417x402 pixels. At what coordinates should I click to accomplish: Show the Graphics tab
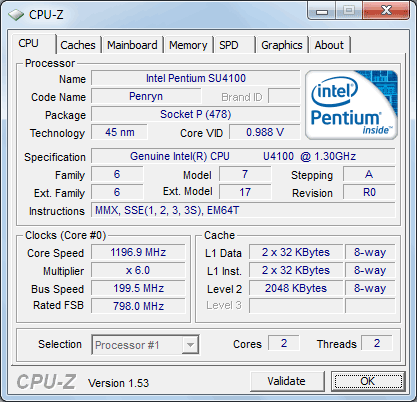click(282, 45)
